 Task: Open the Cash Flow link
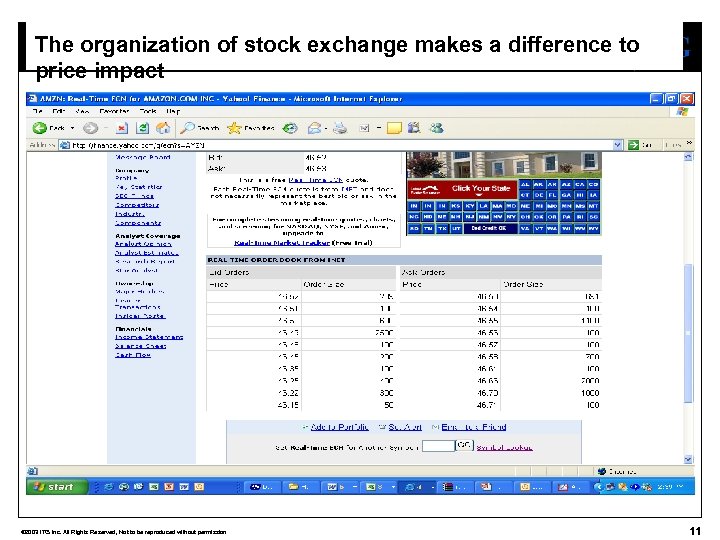(133, 355)
